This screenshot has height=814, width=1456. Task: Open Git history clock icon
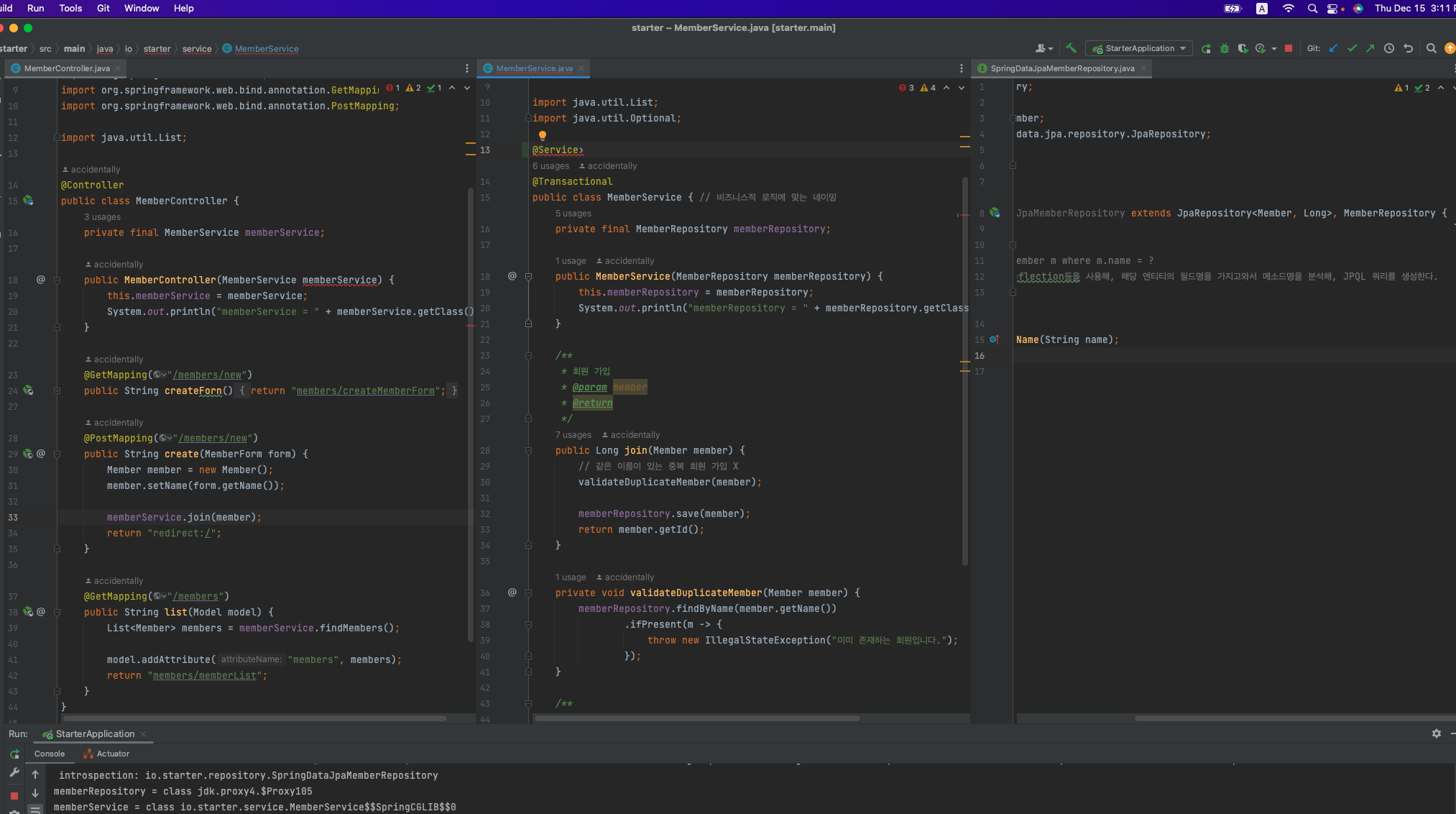(x=1389, y=48)
